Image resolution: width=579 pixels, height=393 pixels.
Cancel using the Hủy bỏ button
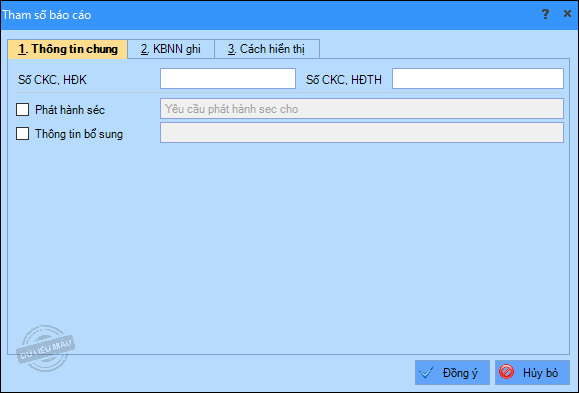pos(532,372)
